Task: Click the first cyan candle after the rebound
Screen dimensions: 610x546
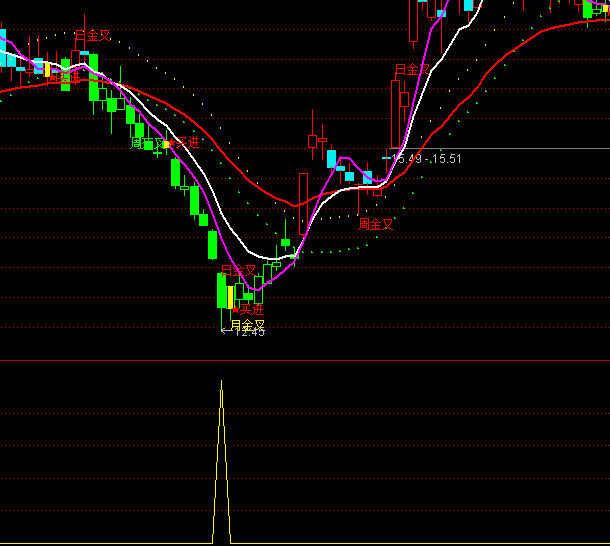Action: click(x=331, y=158)
